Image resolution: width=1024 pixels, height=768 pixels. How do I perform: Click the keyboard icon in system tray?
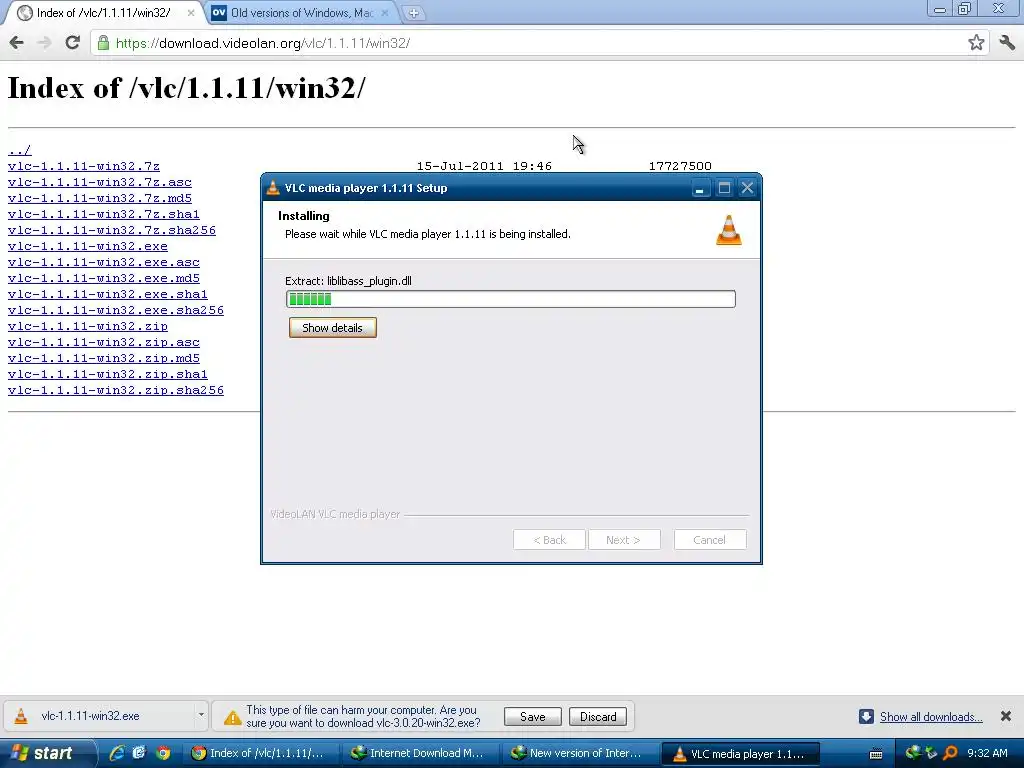click(876, 754)
